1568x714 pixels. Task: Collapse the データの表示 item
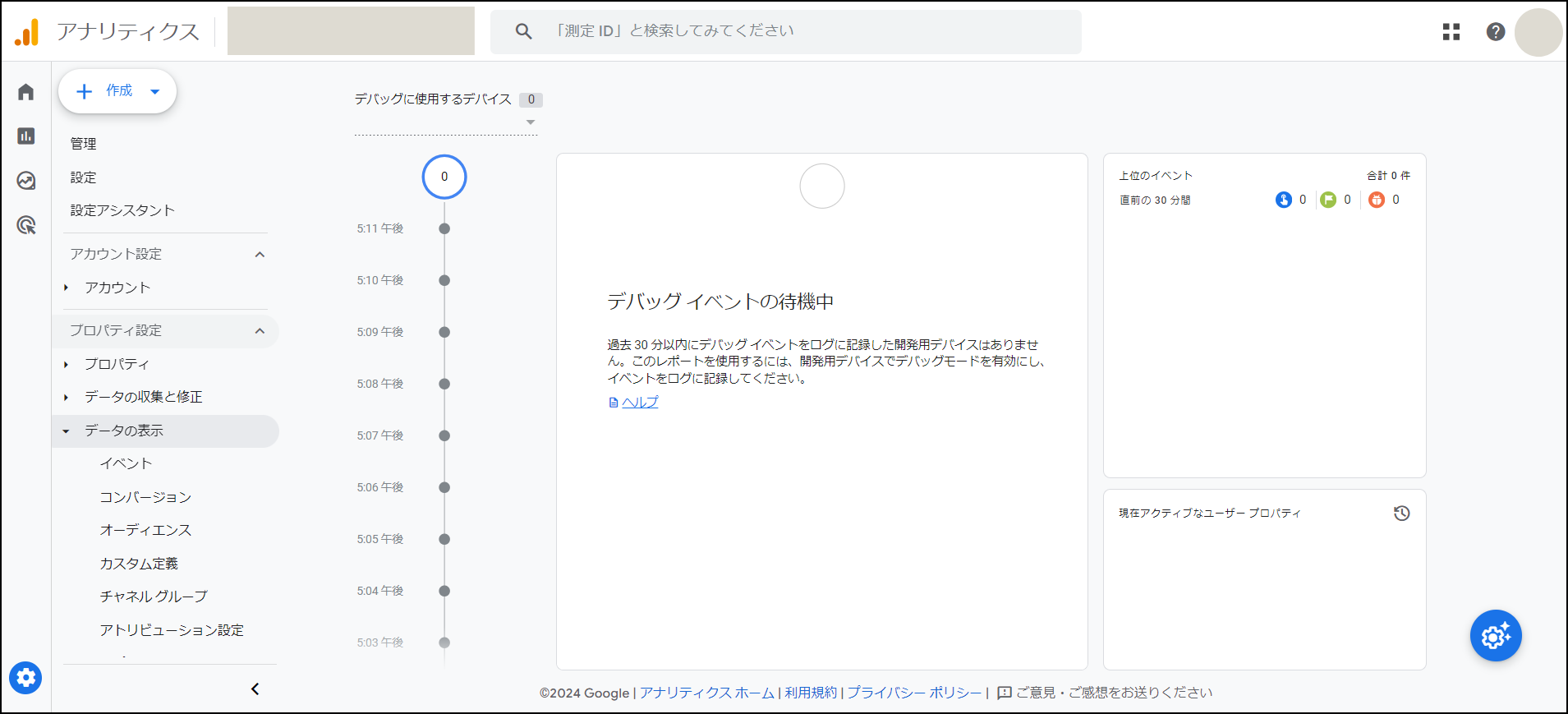[x=67, y=431]
